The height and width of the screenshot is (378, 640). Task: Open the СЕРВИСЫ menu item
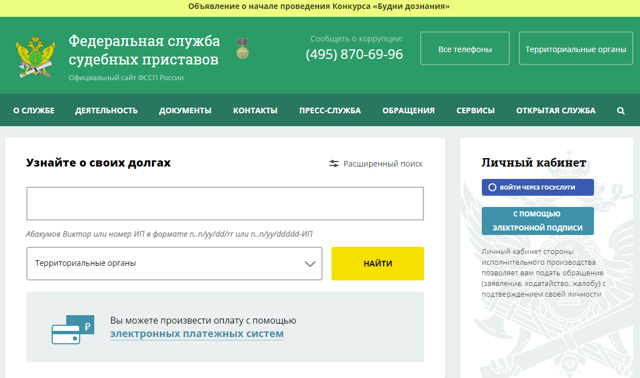pos(475,111)
